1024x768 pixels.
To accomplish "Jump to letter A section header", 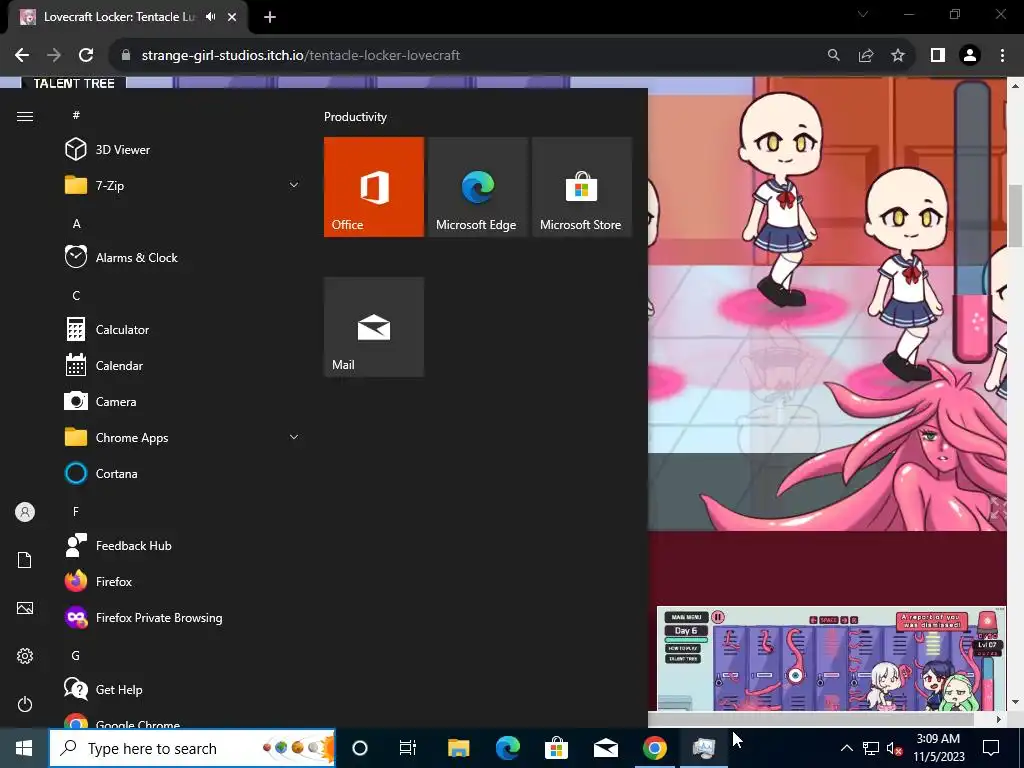I will [x=76, y=223].
